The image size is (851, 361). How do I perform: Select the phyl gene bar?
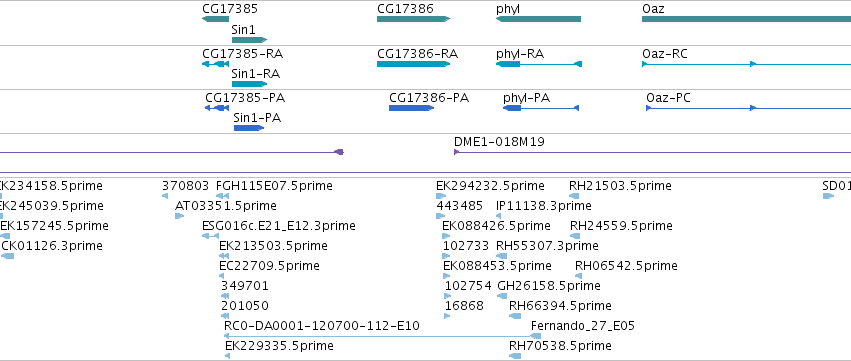click(x=538, y=19)
